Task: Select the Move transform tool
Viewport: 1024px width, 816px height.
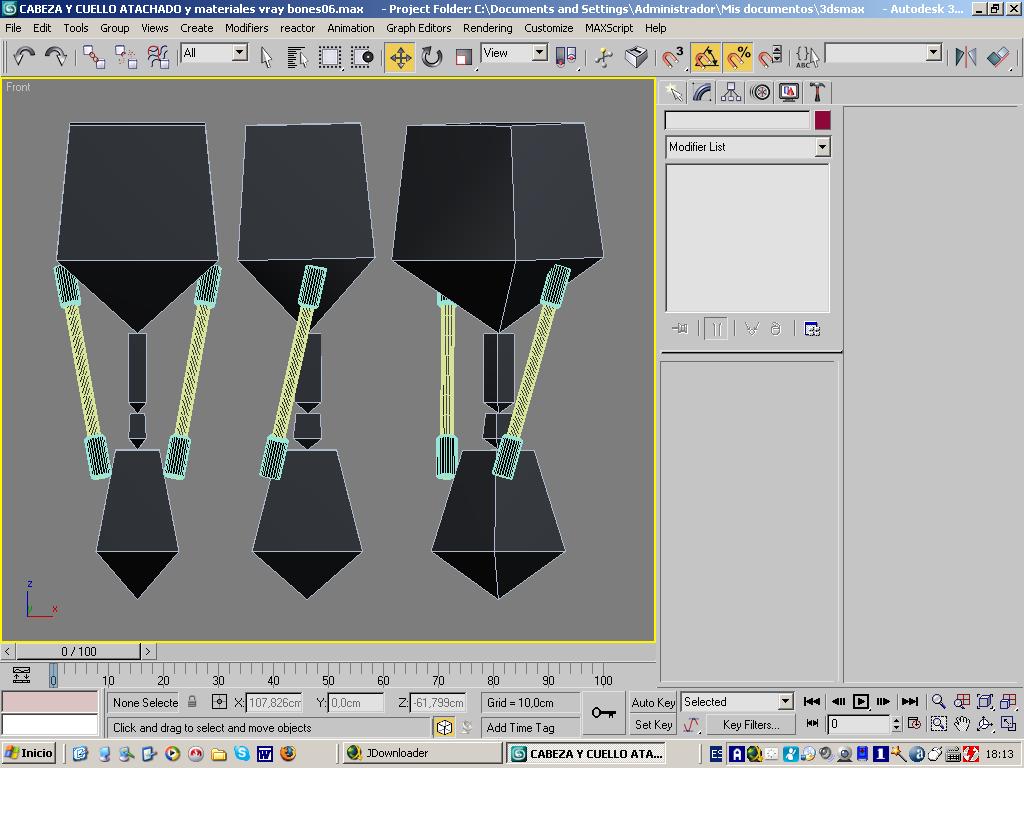Action: coord(400,57)
